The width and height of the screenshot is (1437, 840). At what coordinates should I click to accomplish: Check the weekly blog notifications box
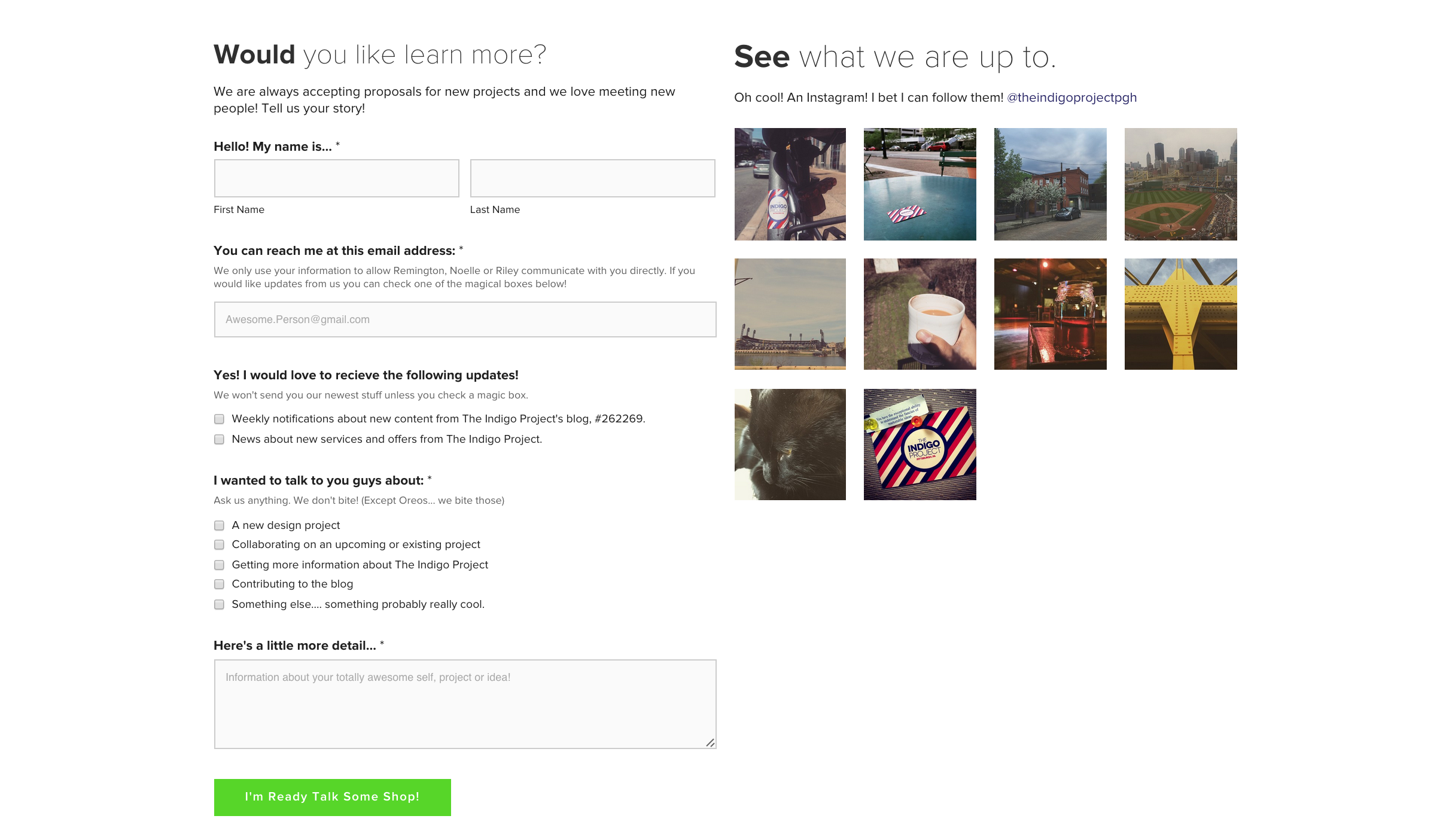[x=218, y=419]
